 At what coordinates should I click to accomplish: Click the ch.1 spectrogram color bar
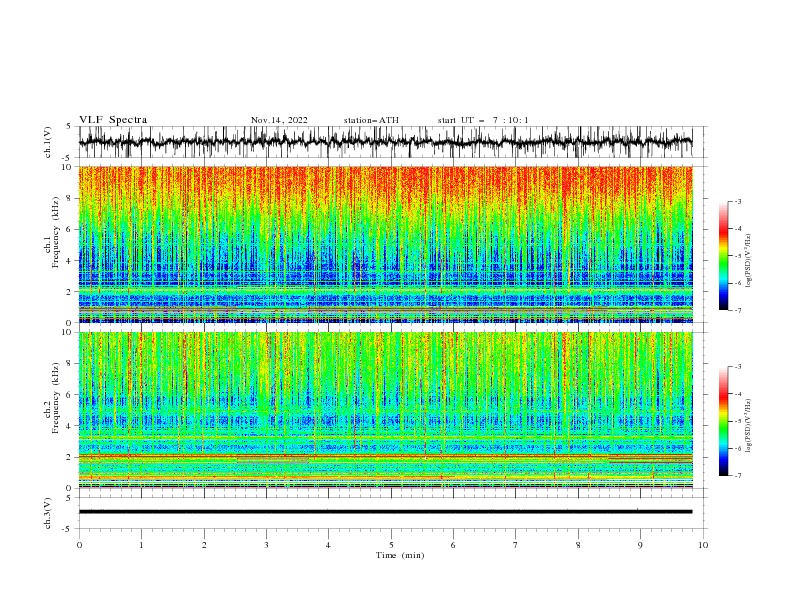pos(723,256)
